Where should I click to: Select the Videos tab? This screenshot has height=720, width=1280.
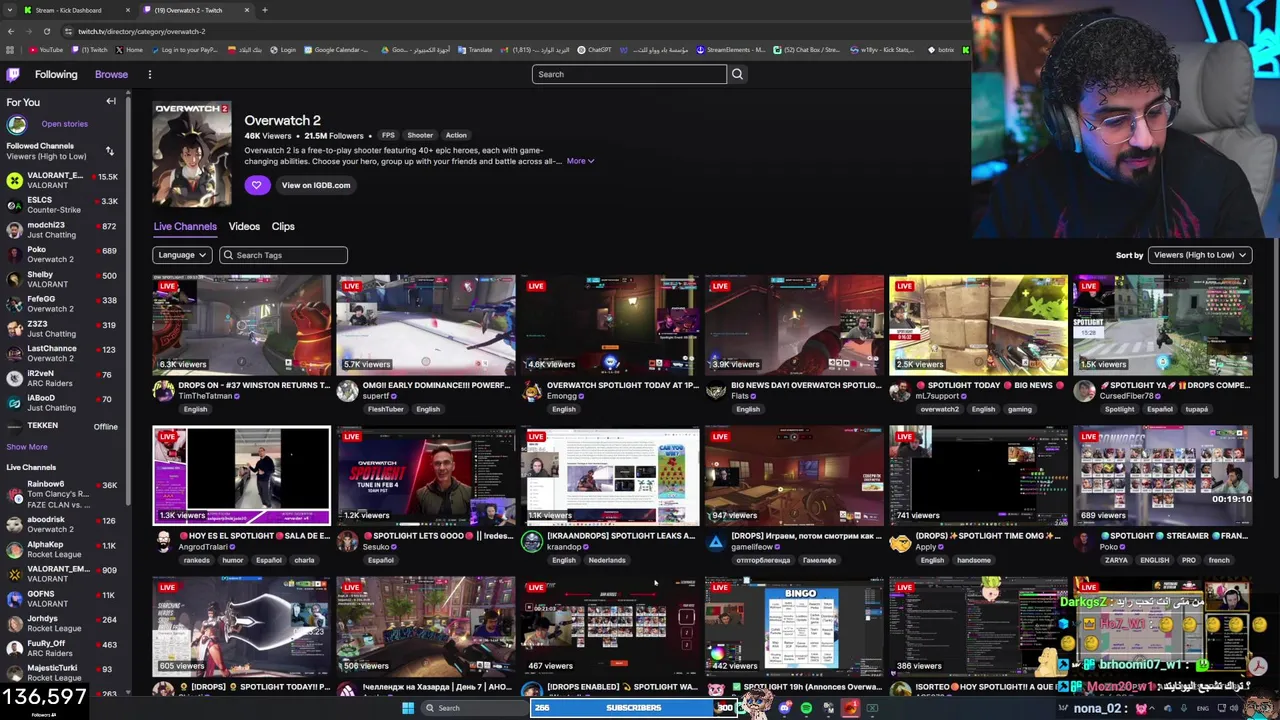[244, 227]
